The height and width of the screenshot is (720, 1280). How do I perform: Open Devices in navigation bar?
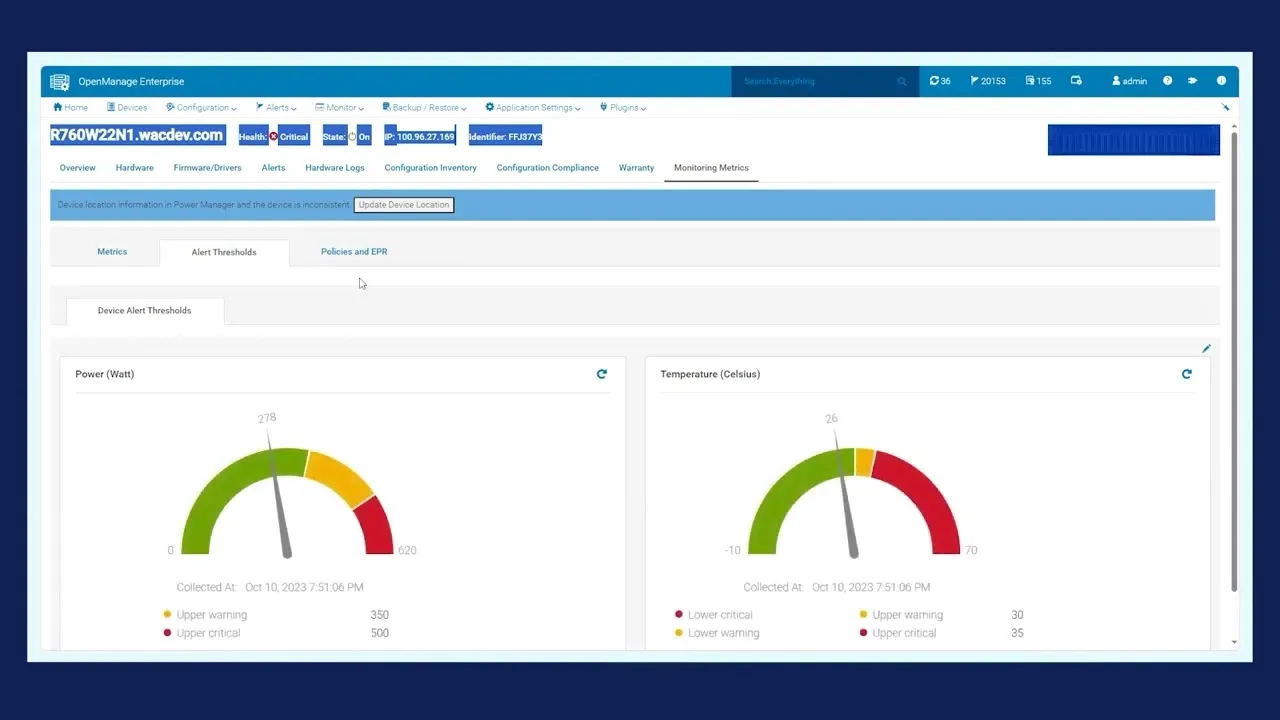coord(127,107)
